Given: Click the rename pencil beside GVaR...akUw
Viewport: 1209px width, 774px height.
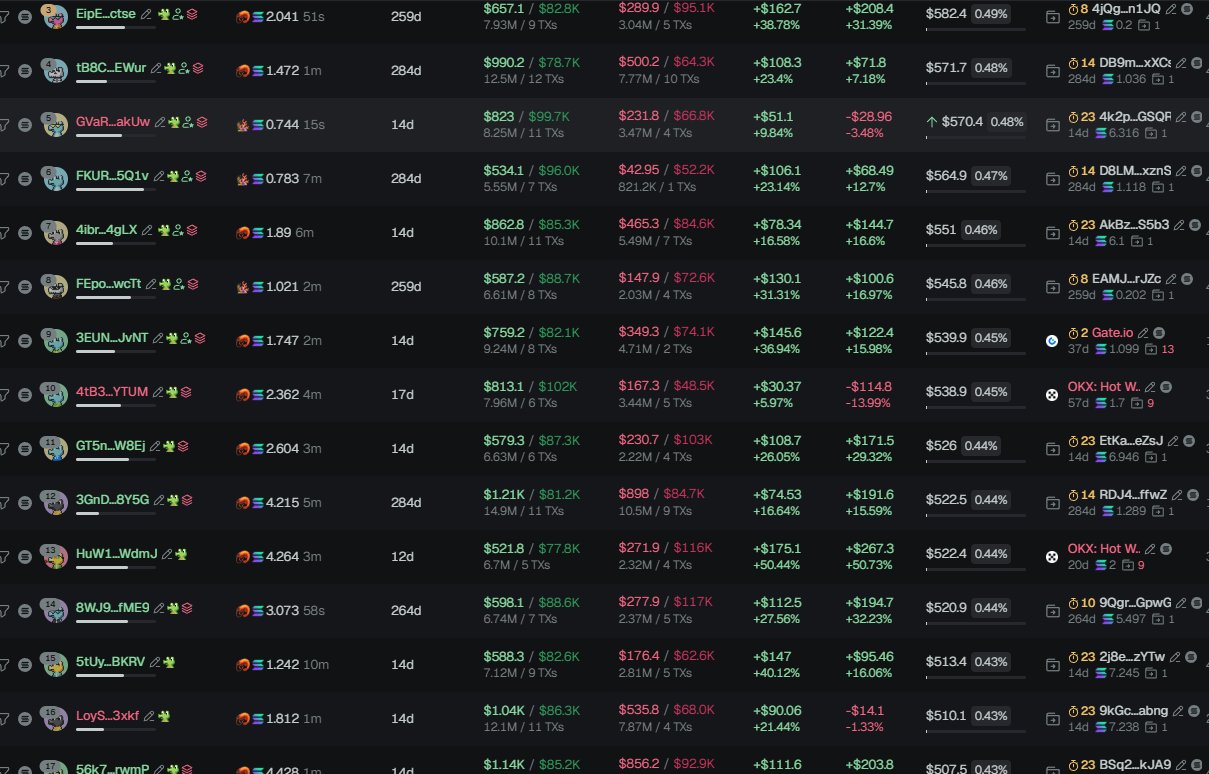Looking at the screenshot, I should pos(161,122).
